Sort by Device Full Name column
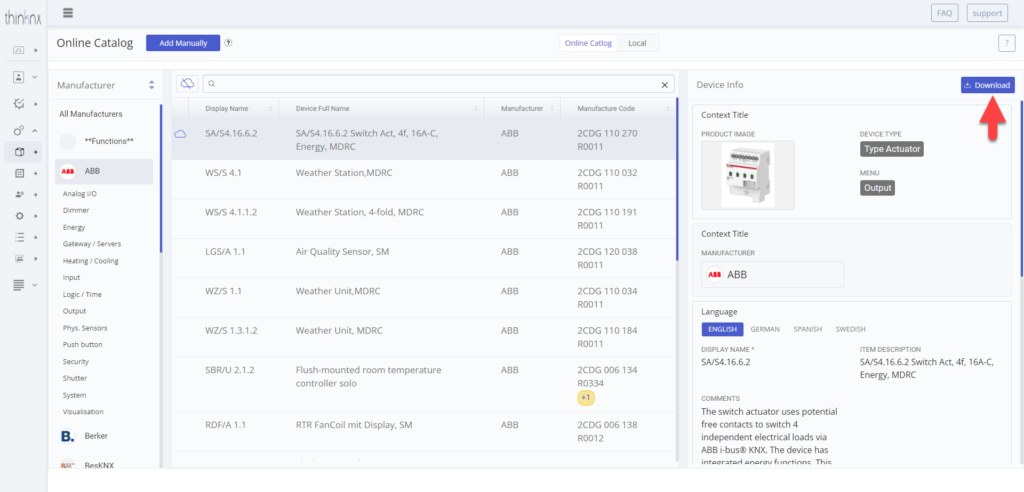The image size is (1024, 492). [x=475, y=108]
